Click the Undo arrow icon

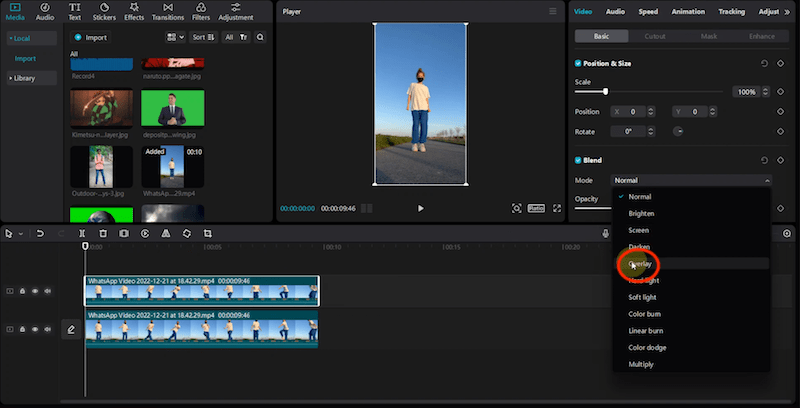pyautogui.click(x=40, y=234)
